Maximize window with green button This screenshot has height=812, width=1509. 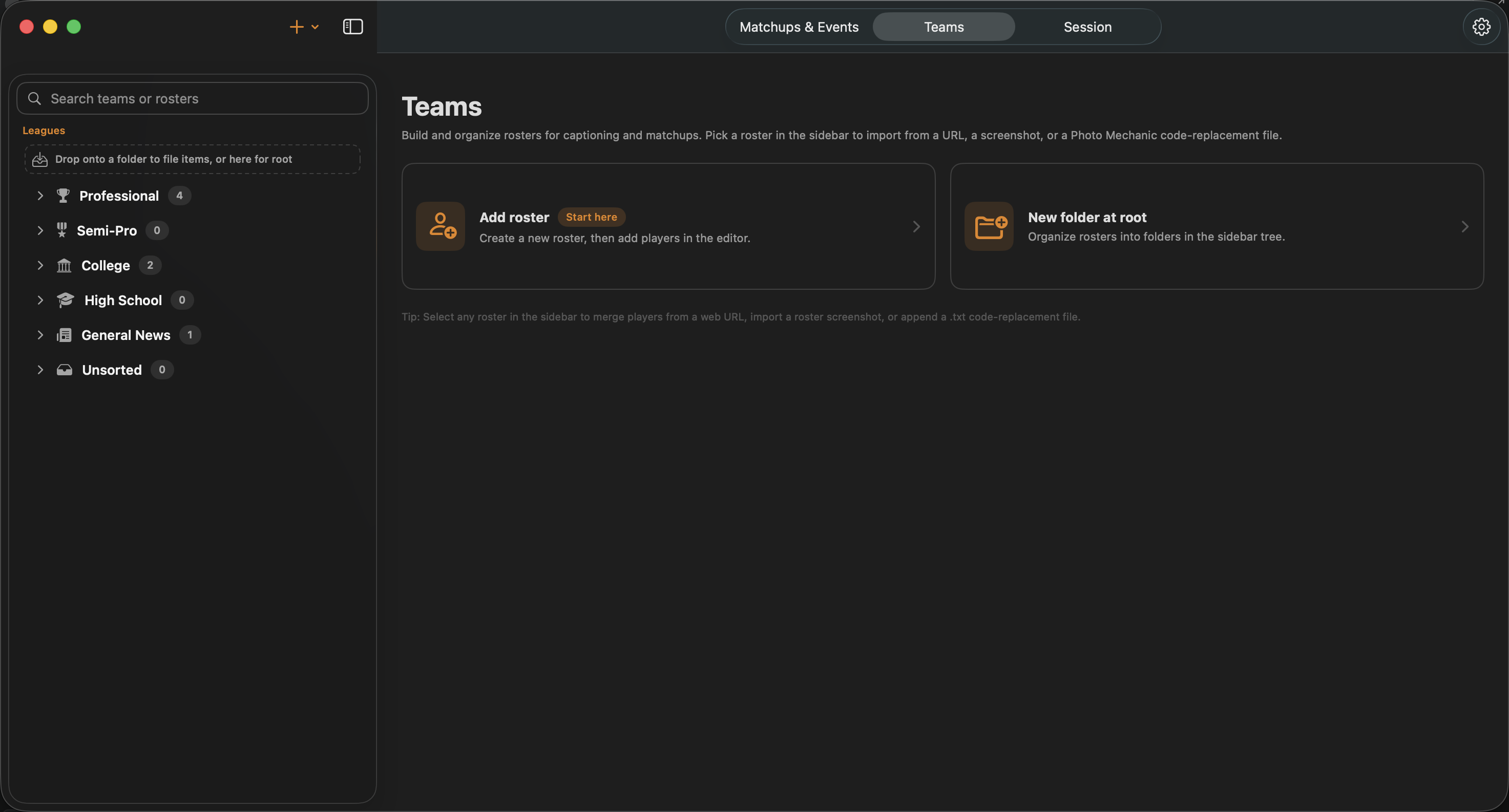[x=73, y=27]
